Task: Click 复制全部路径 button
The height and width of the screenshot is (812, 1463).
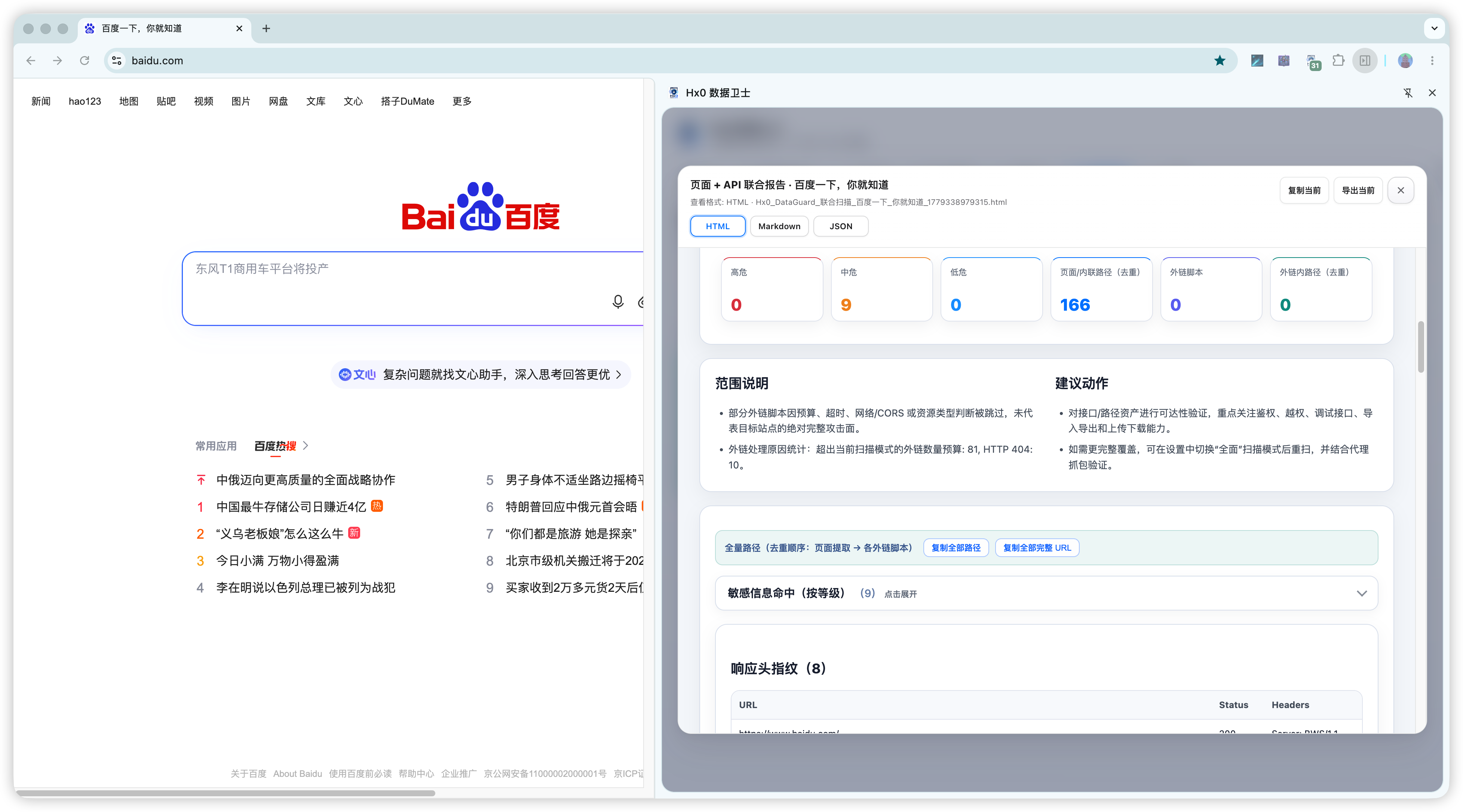Action: click(956, 547)
